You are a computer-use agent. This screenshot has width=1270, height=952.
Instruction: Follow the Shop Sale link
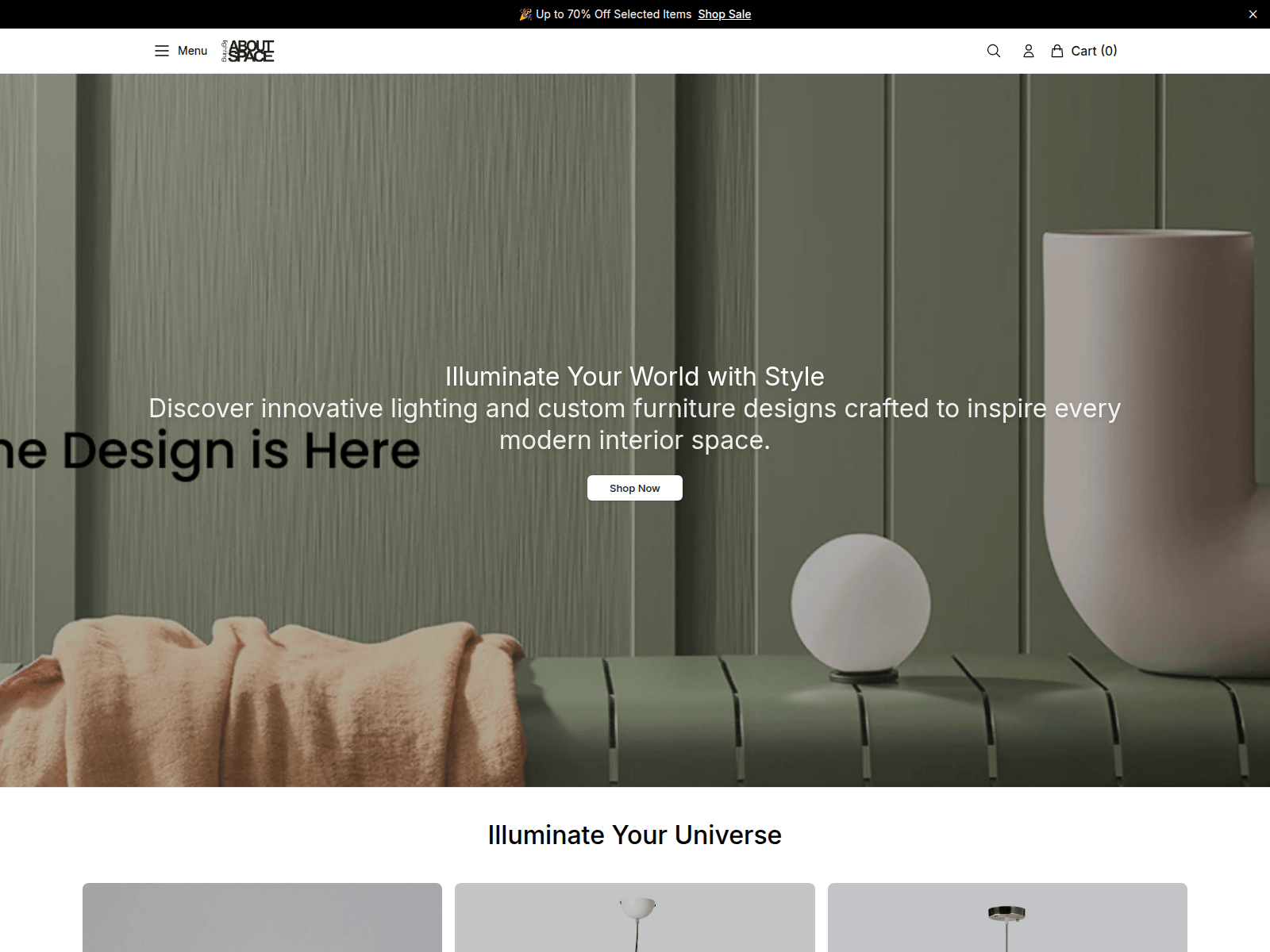coord(725,14)
